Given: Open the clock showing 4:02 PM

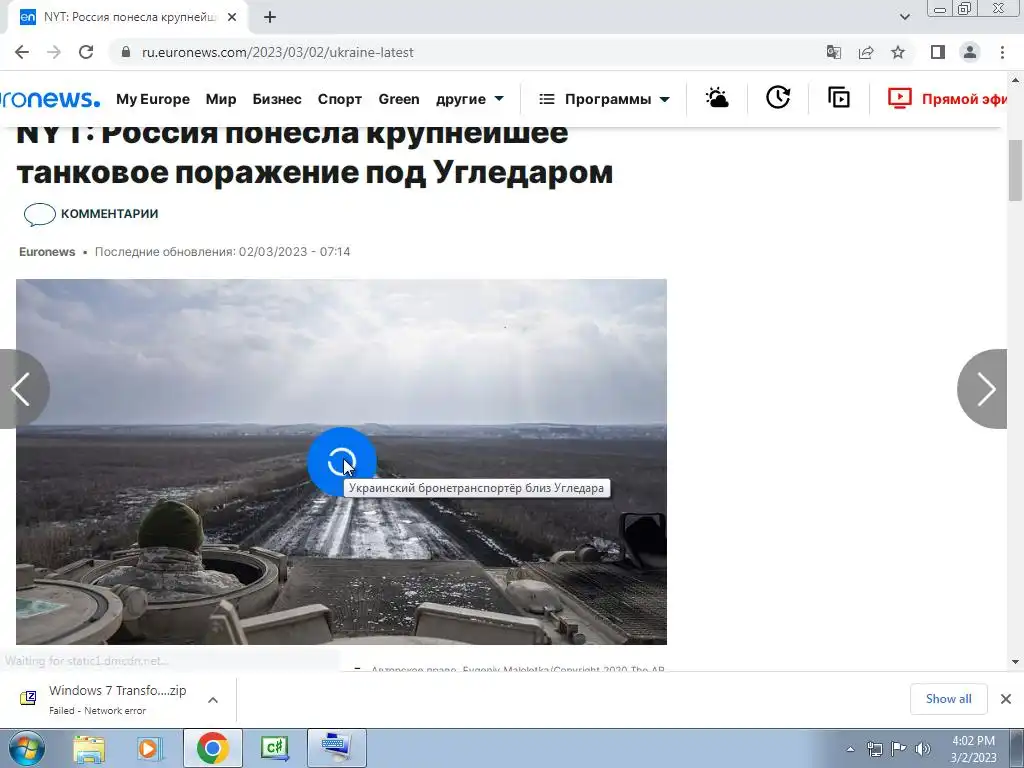Looking at the screenshot, I should click(x=973, y=749).
